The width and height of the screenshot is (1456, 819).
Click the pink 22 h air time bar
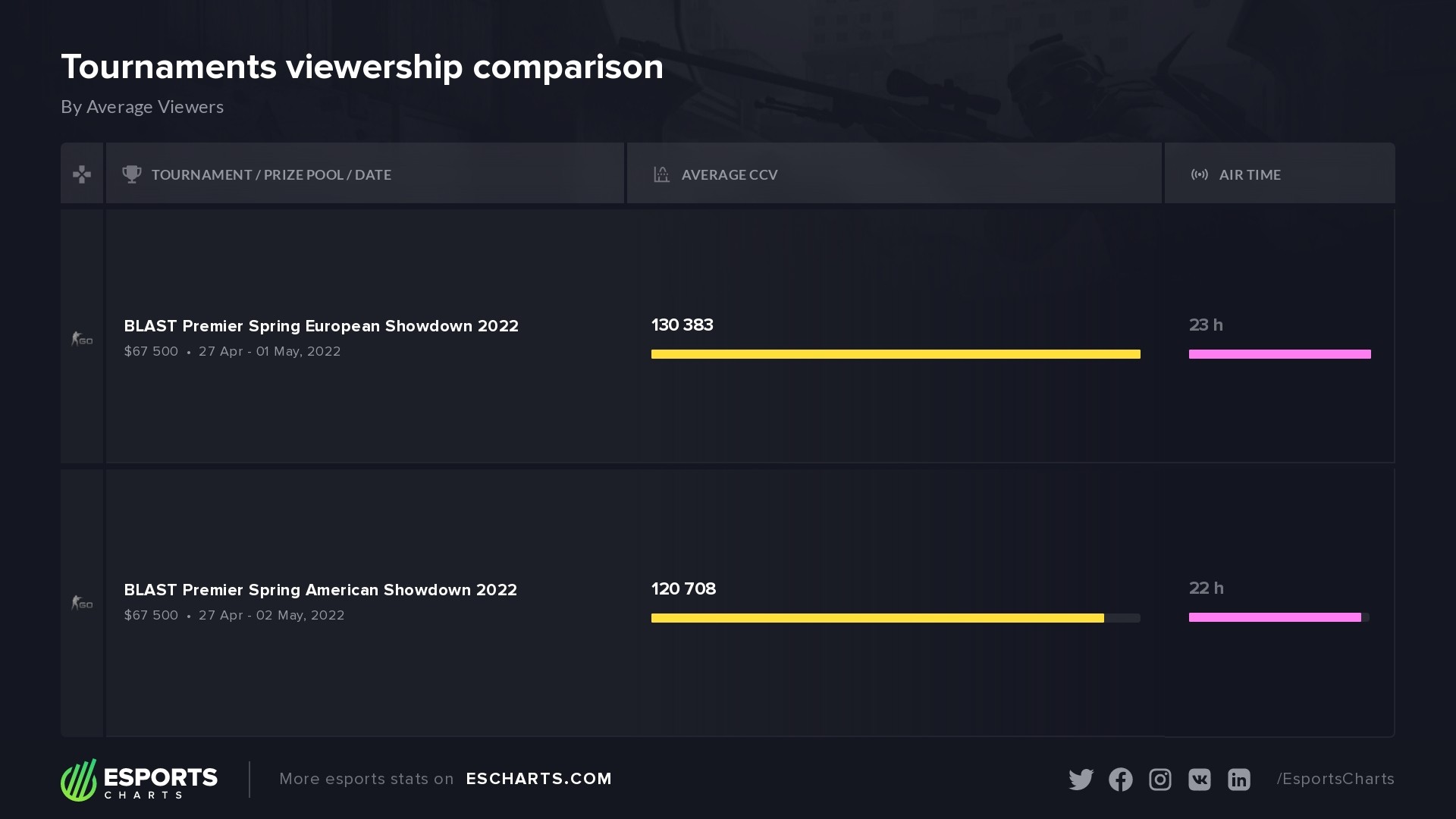tap(1275, 617)
